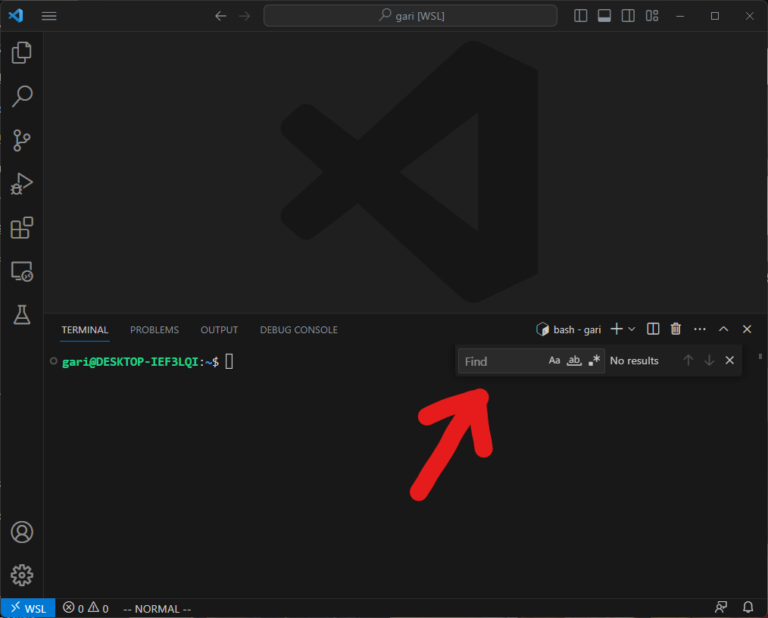
Task: Switch to the OUTPUT tab
Action: [x=219, y=330]
